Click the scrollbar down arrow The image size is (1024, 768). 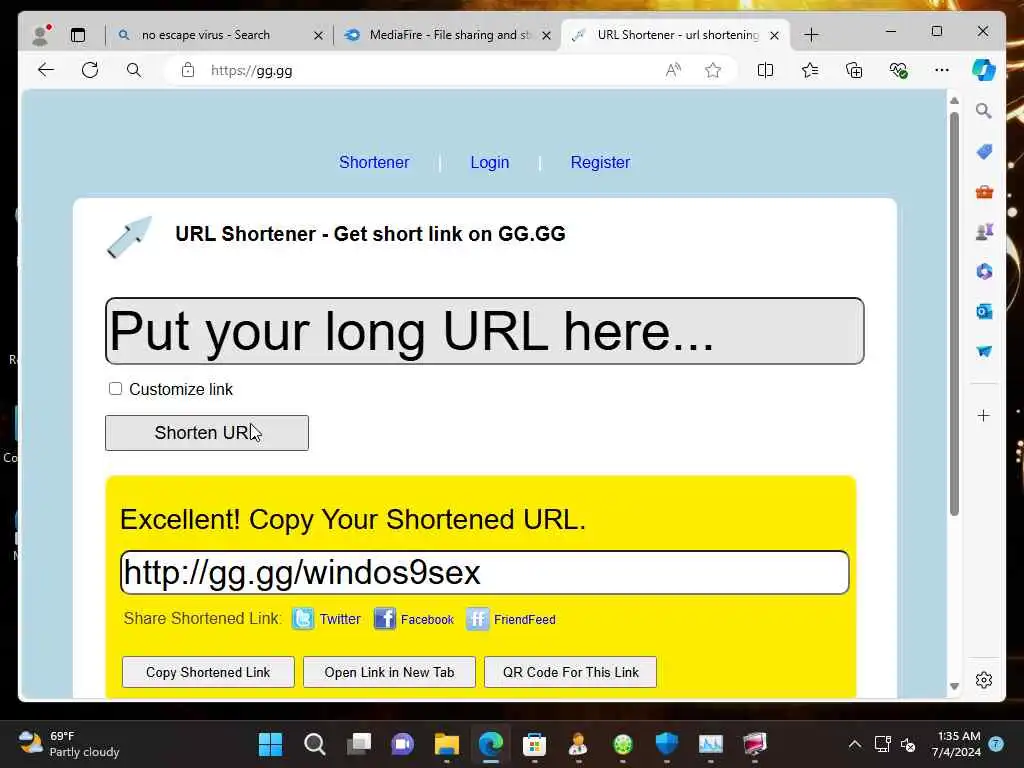coord(954,686)
